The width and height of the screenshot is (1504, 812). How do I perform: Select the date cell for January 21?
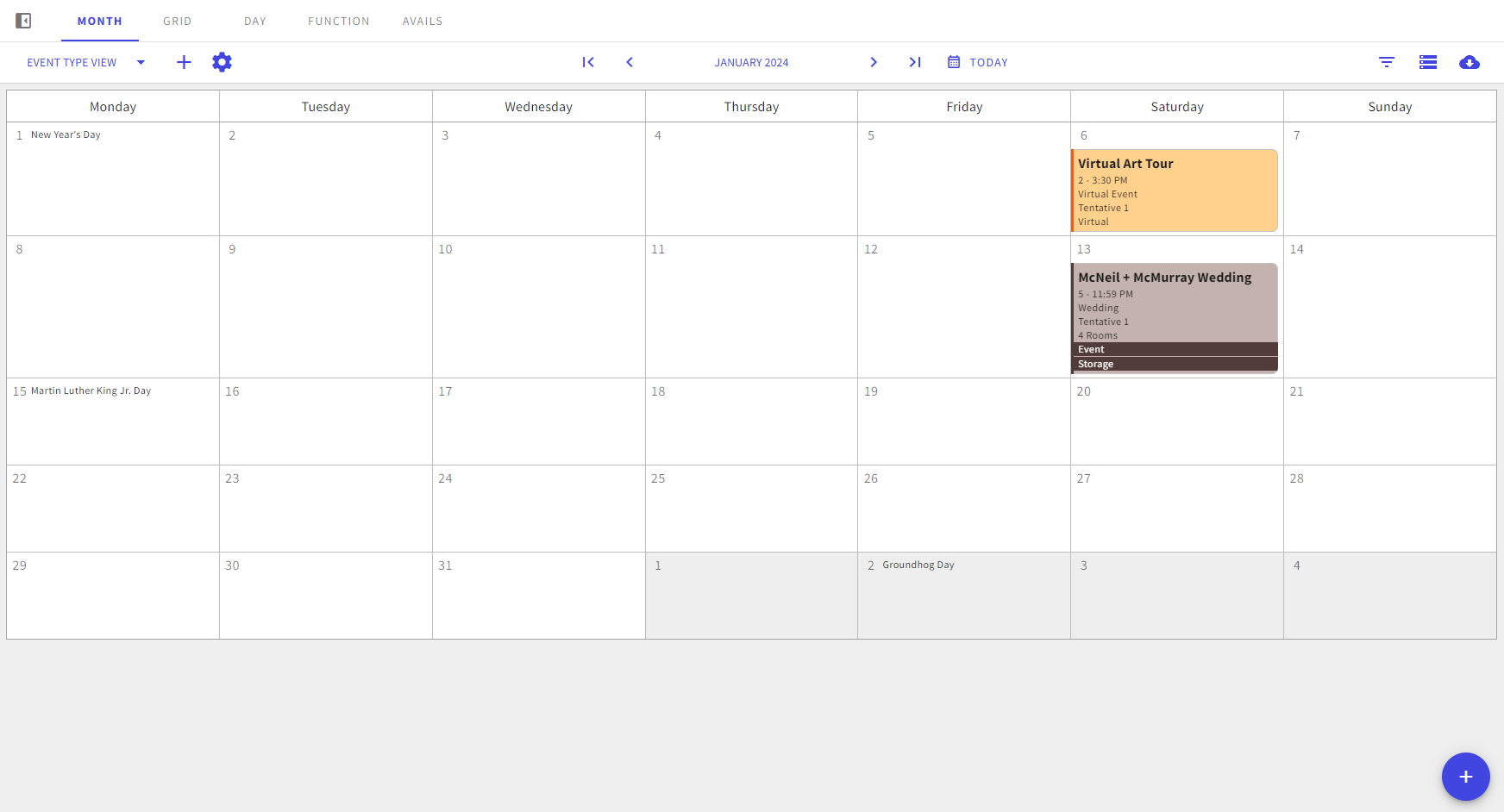click(x=1390, y=422)
